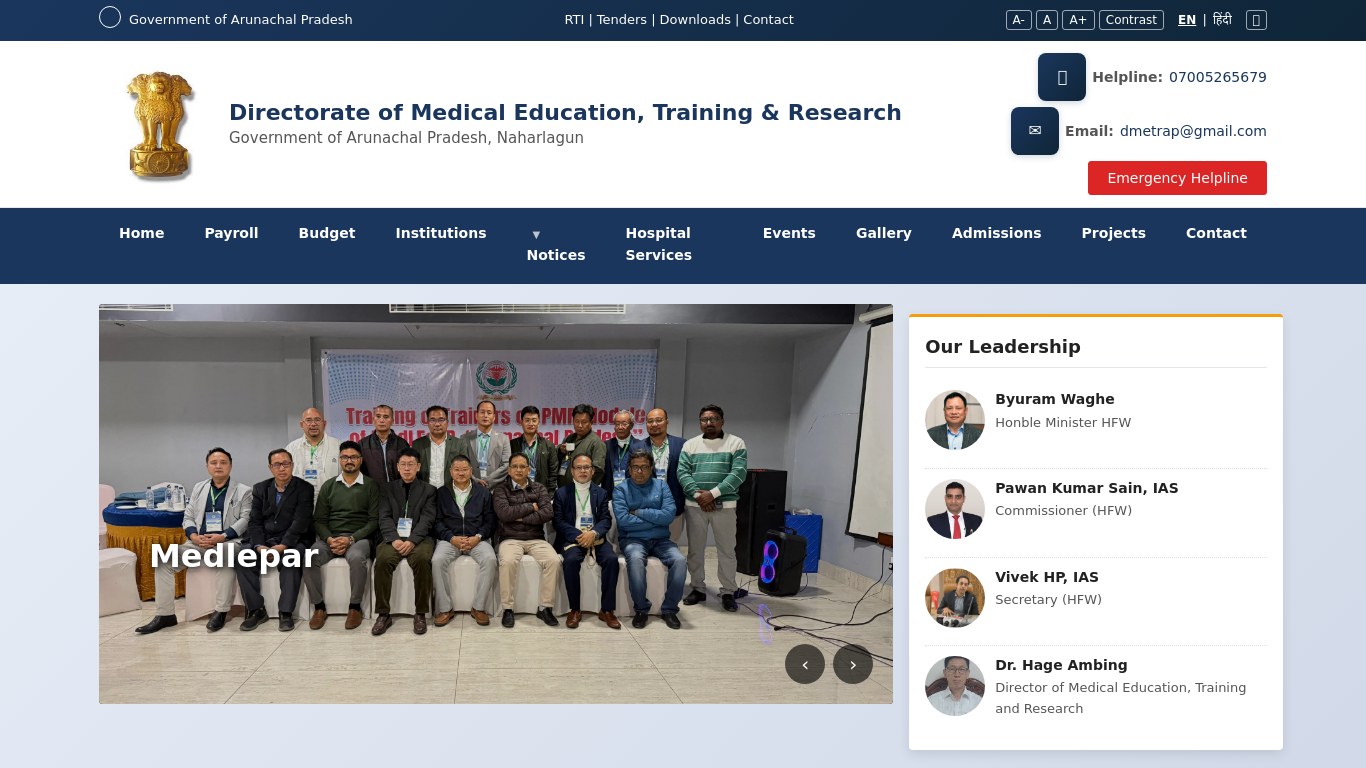
Task: Switch the language to हिंदी
Action: coord(1222,19)
